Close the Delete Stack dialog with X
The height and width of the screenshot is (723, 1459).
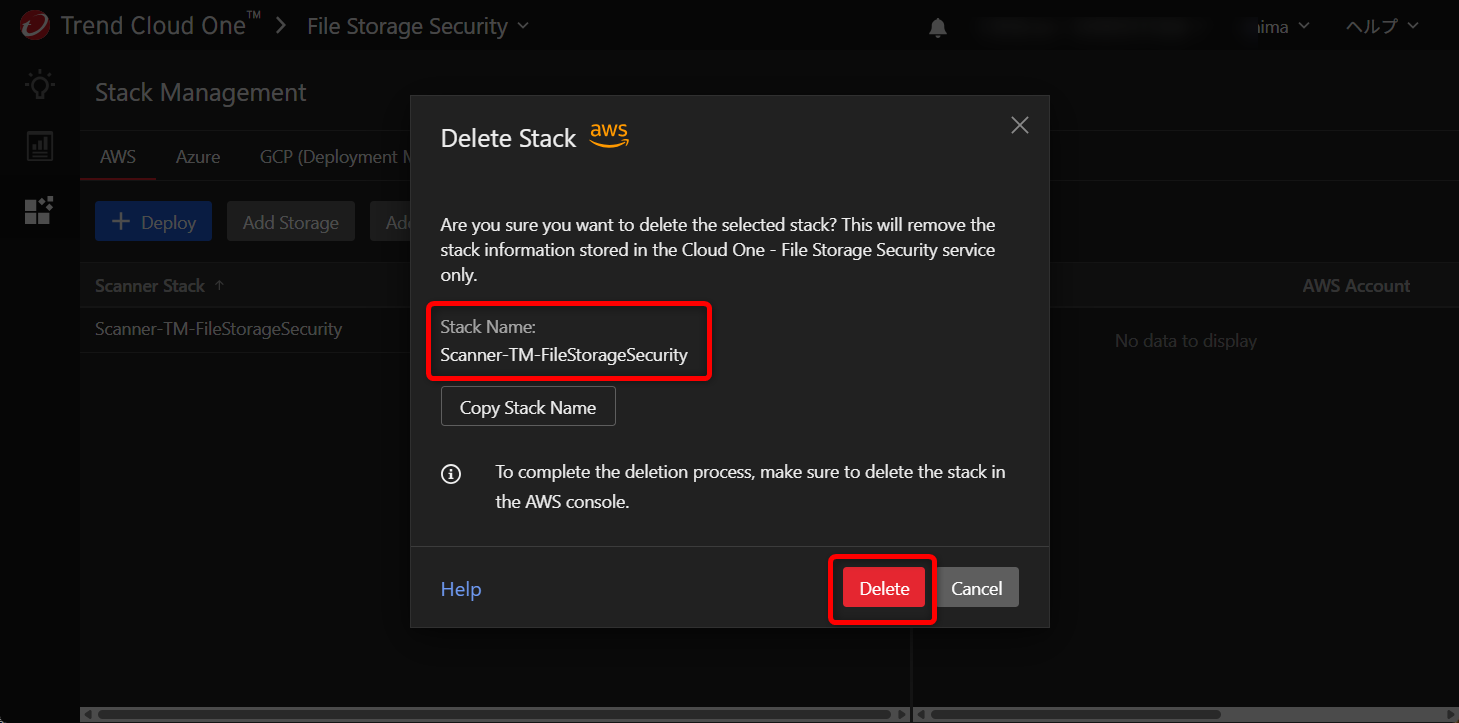pos(1019,125)
